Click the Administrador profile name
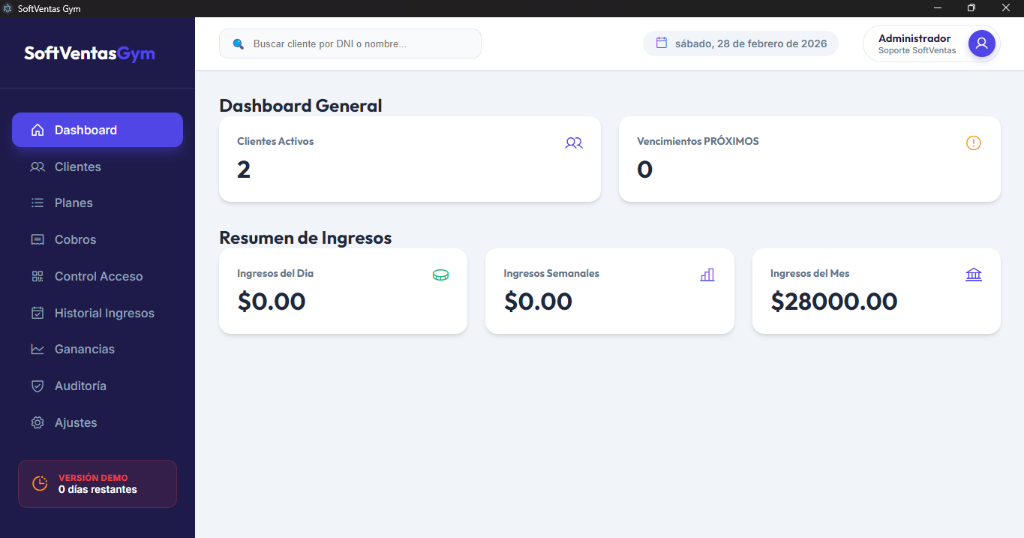This screenshot has width=1024, height=538. point(914,39)
